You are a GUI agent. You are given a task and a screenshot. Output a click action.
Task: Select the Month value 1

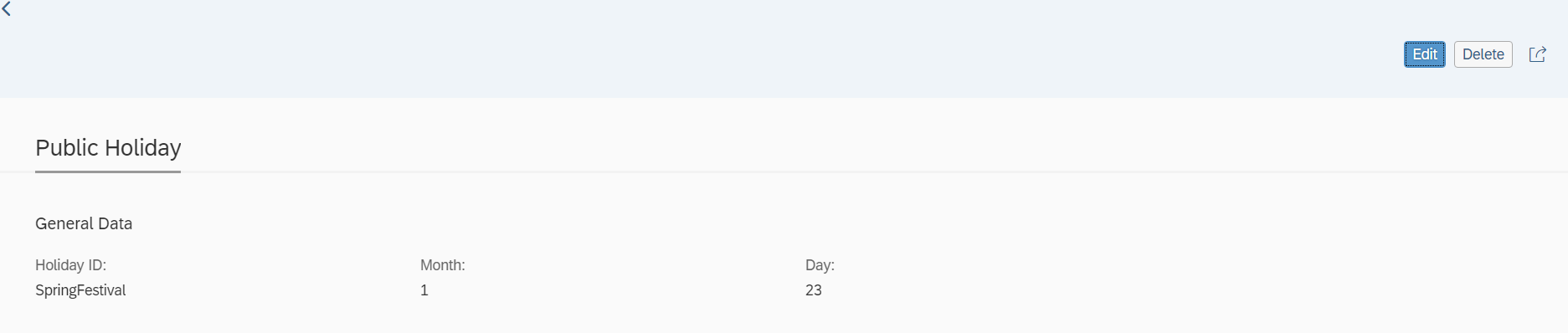point(424,290)
